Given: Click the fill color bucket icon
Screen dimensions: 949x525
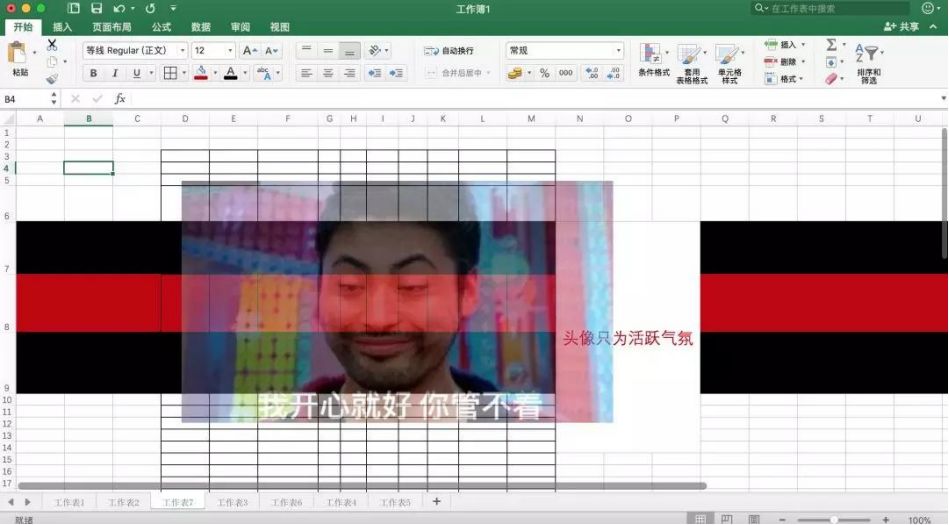Looking at the screenshot, I should point(201,73).
